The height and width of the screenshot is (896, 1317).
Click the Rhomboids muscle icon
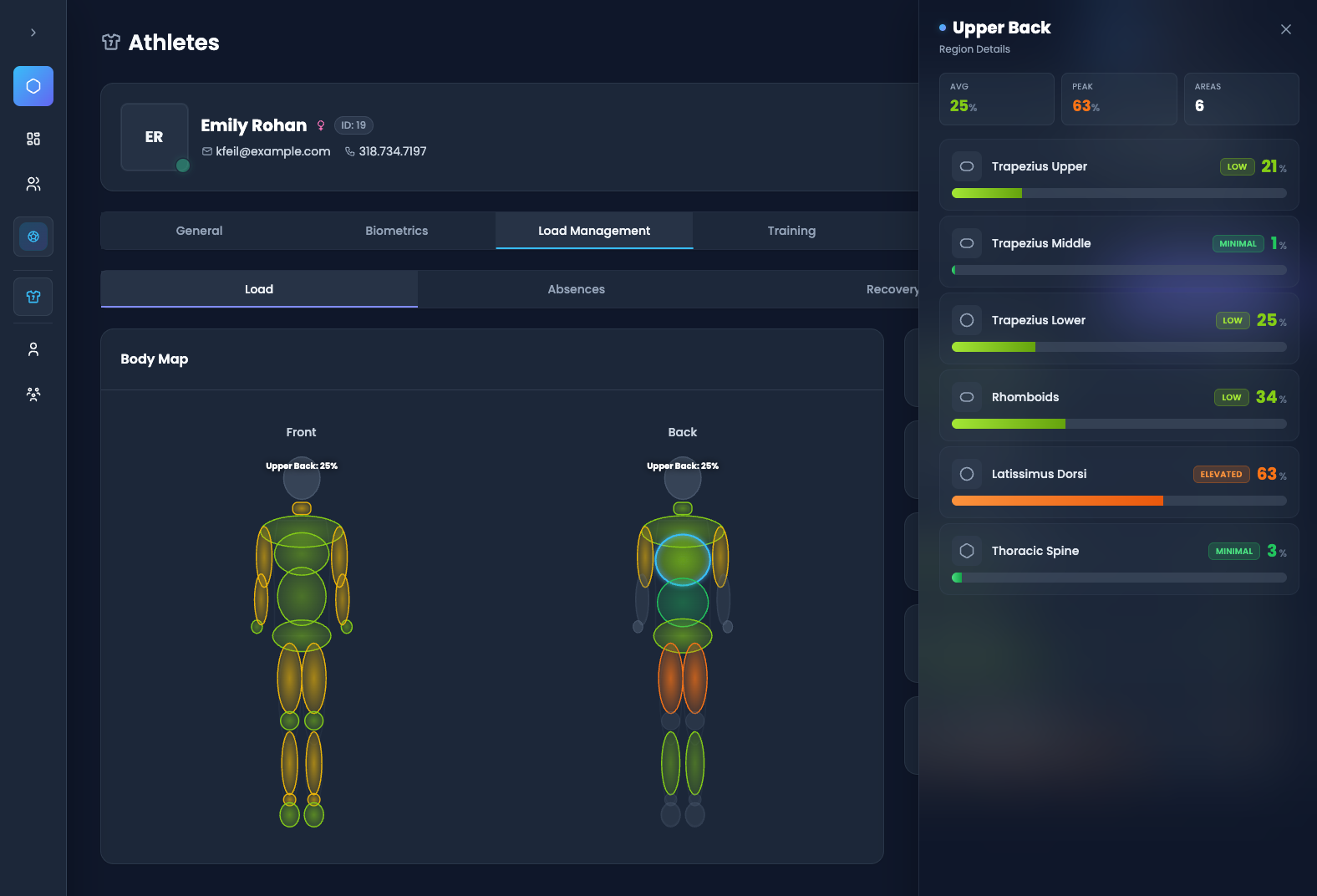(967, 397)
